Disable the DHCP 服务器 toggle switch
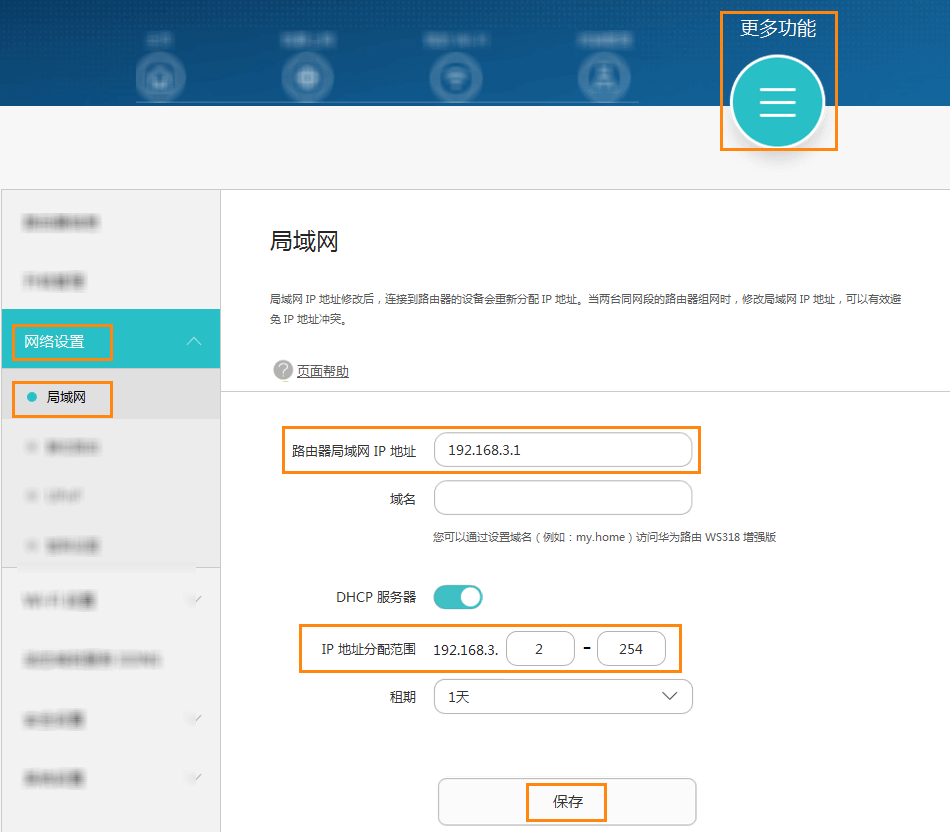Image resolution: width=950 pixels, height=832 pixels. pyautogui.click(x=457, y=596)
